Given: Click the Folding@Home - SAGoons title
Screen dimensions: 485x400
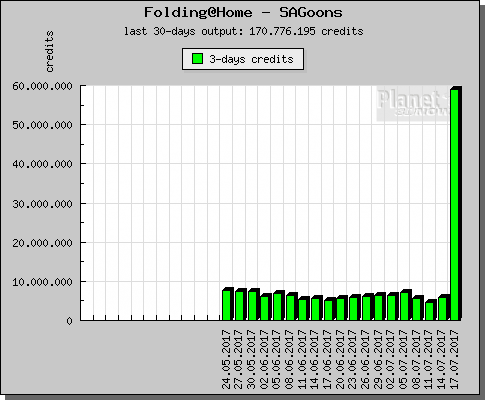Looking at the screenshot, I should point(243,13).
